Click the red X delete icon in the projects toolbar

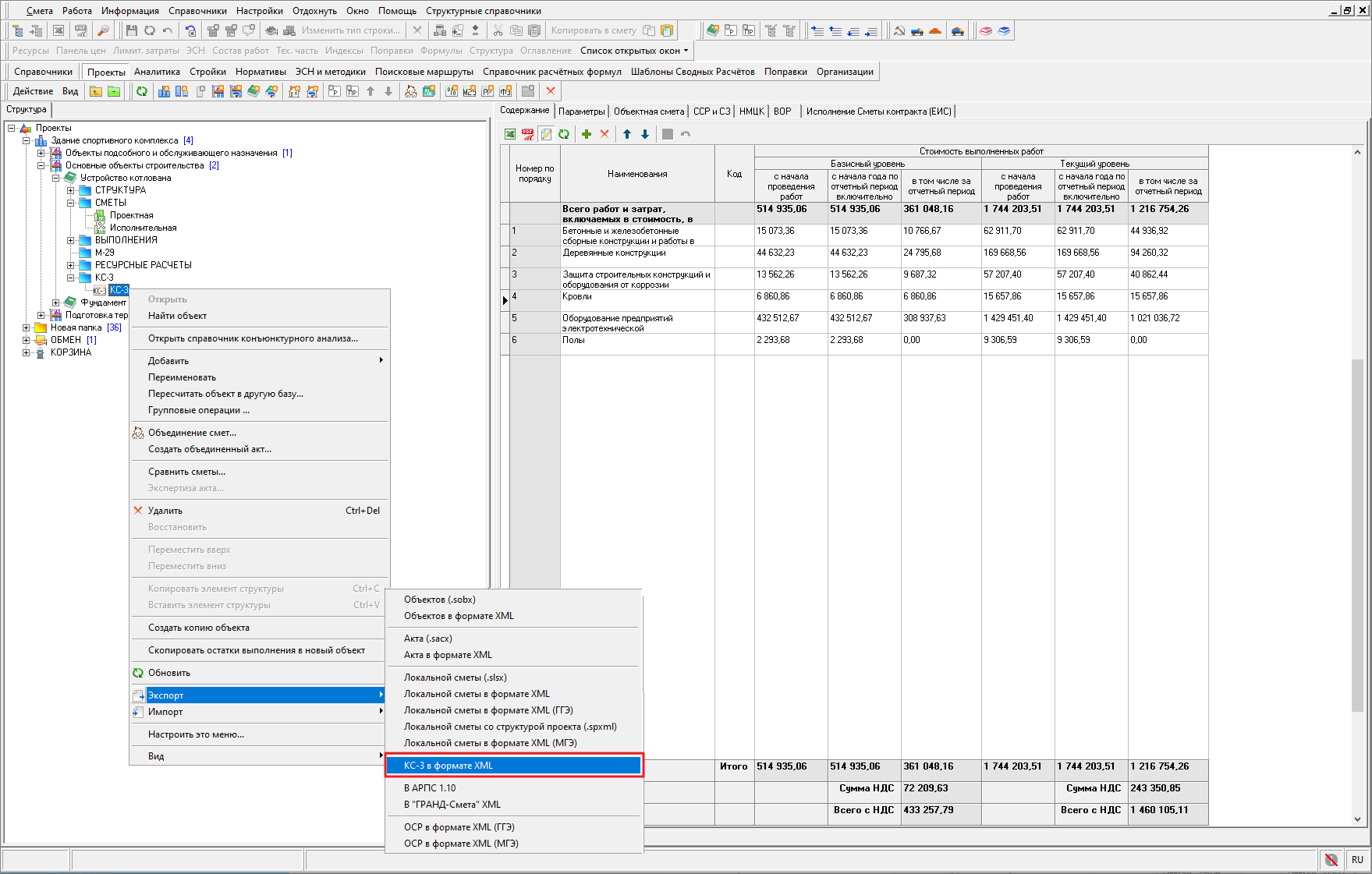[551, 91]
